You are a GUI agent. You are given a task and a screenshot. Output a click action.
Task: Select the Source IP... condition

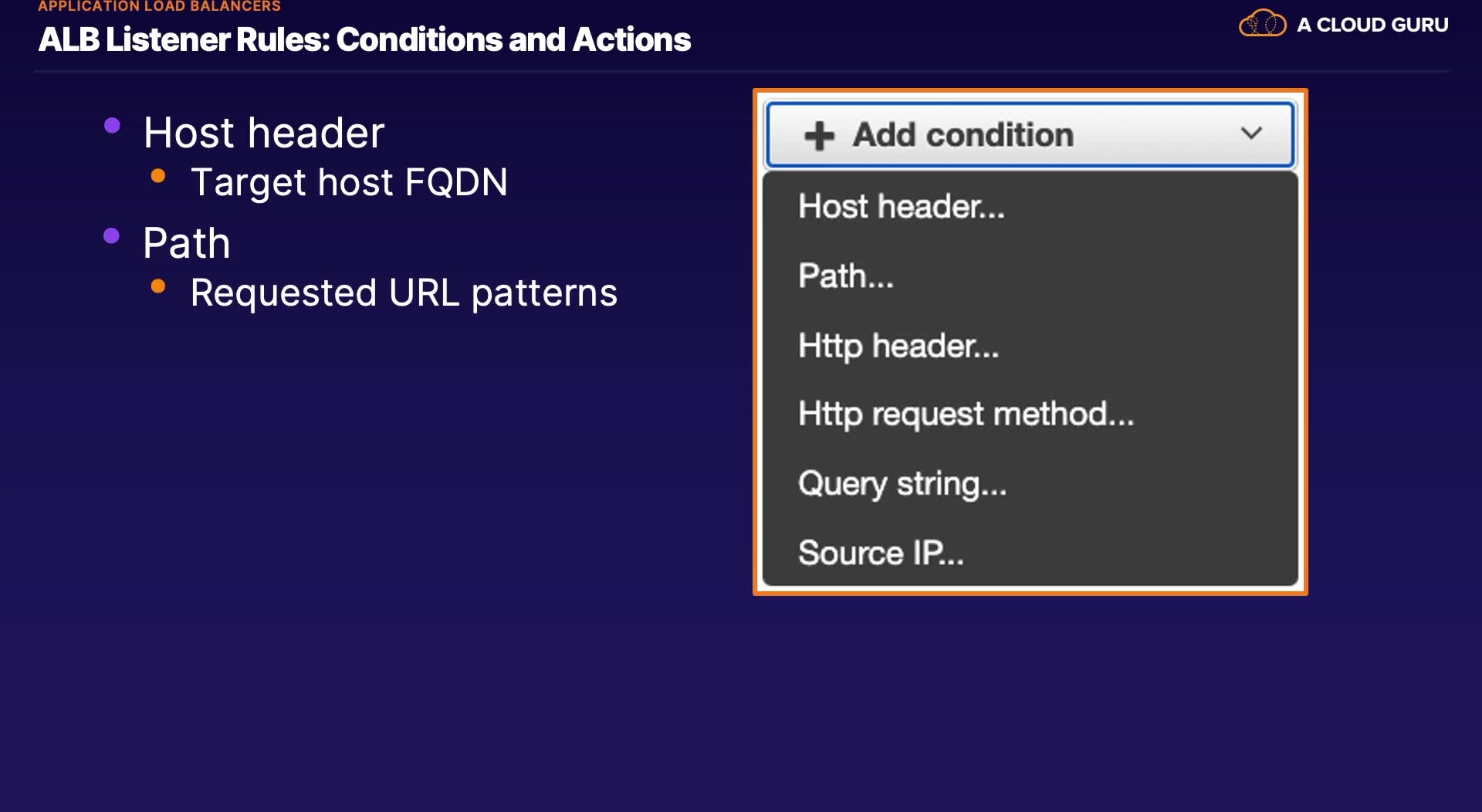point(880,553)
